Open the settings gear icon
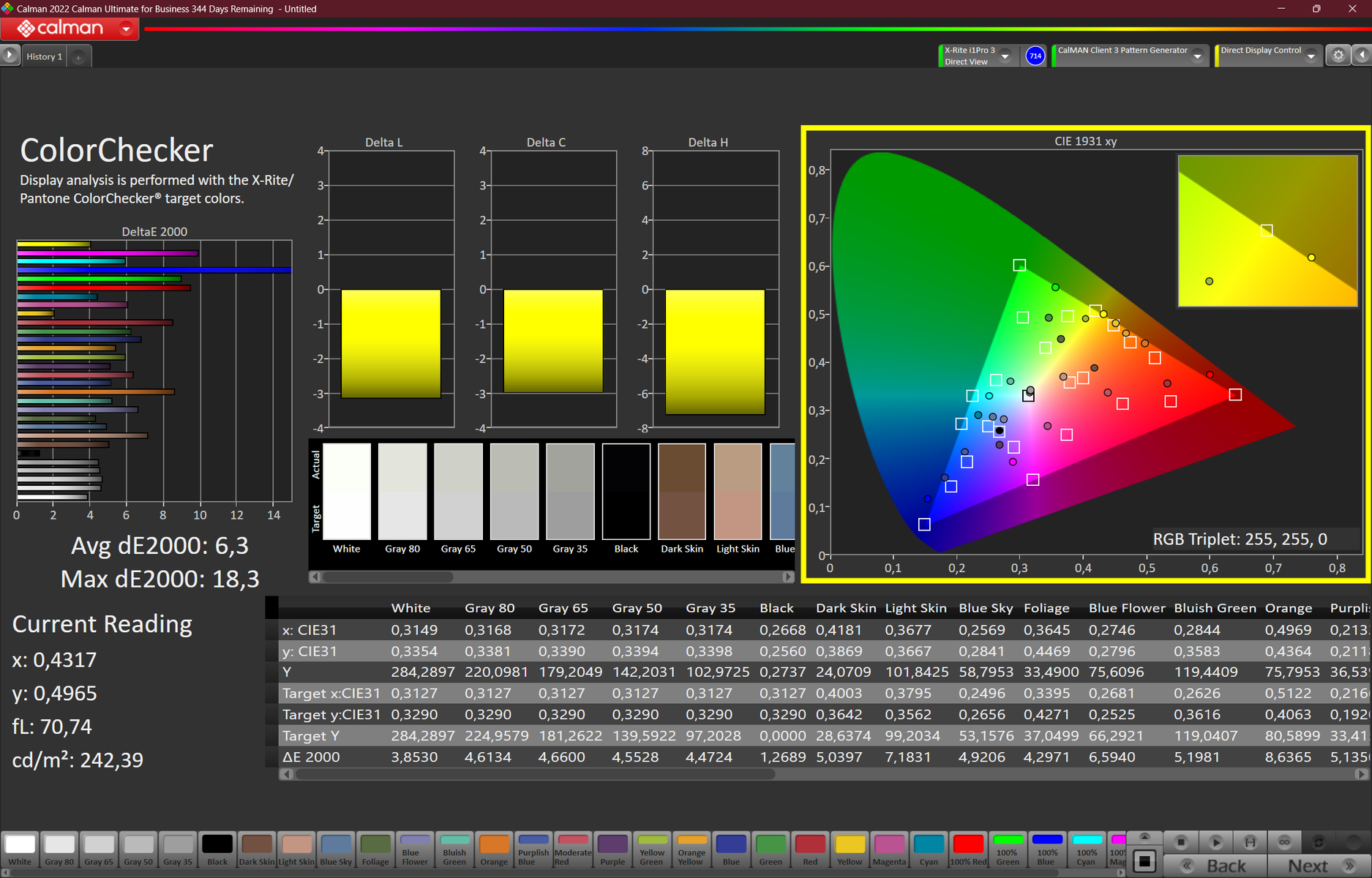Image resolution: width=1372 pixels, height=878 pixels. (1338, 56)
